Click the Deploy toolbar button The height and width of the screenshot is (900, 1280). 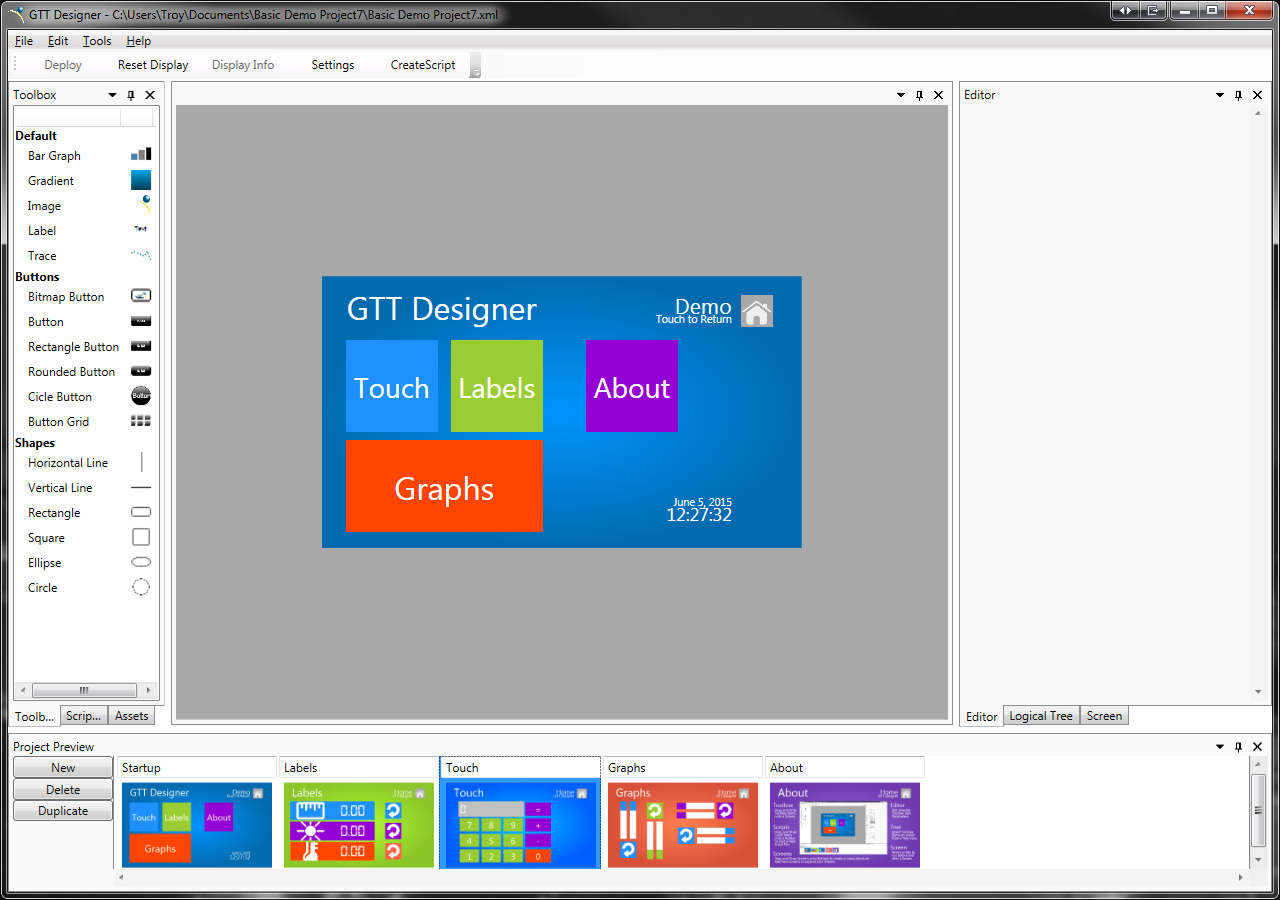click(x=63, y=65)
